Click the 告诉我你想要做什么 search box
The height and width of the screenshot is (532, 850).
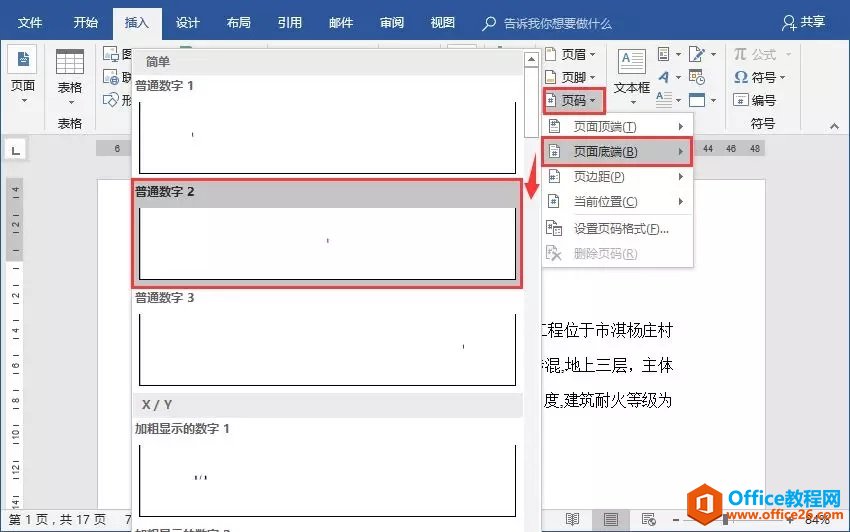[548, 23]
